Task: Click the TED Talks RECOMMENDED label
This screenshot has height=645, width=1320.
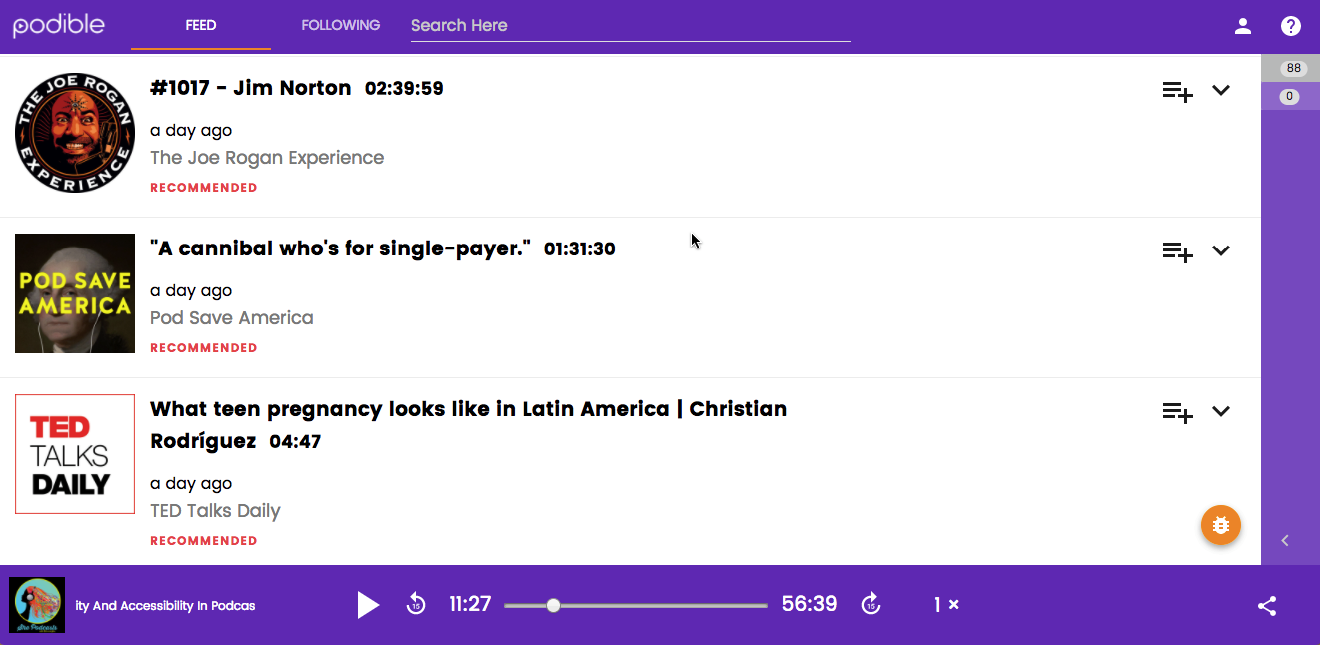Action: pyautogui.click(x=204, y=541)
